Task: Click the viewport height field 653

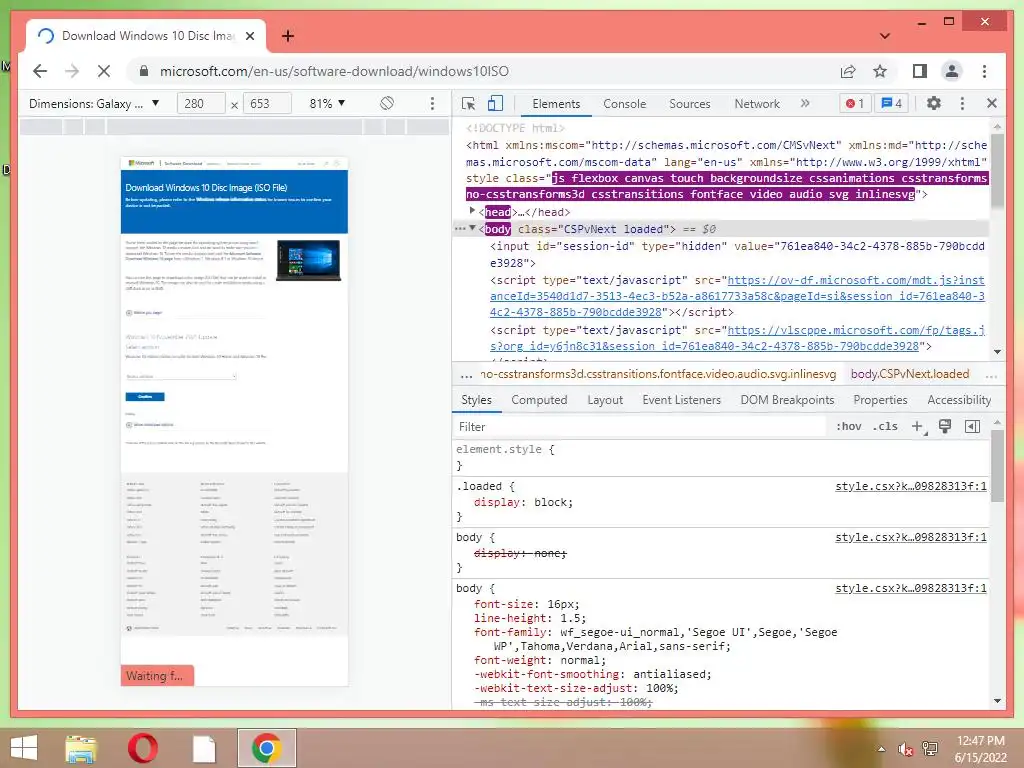Action: [266, 103]
